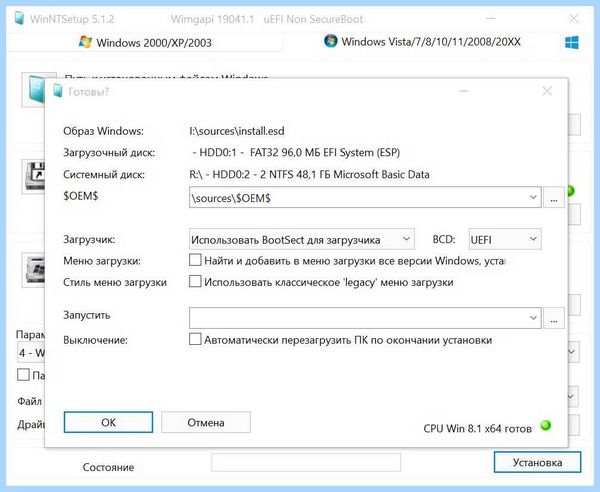Click the Выключение label
Screen dimensions: 600x492
(x=95, y=340)
